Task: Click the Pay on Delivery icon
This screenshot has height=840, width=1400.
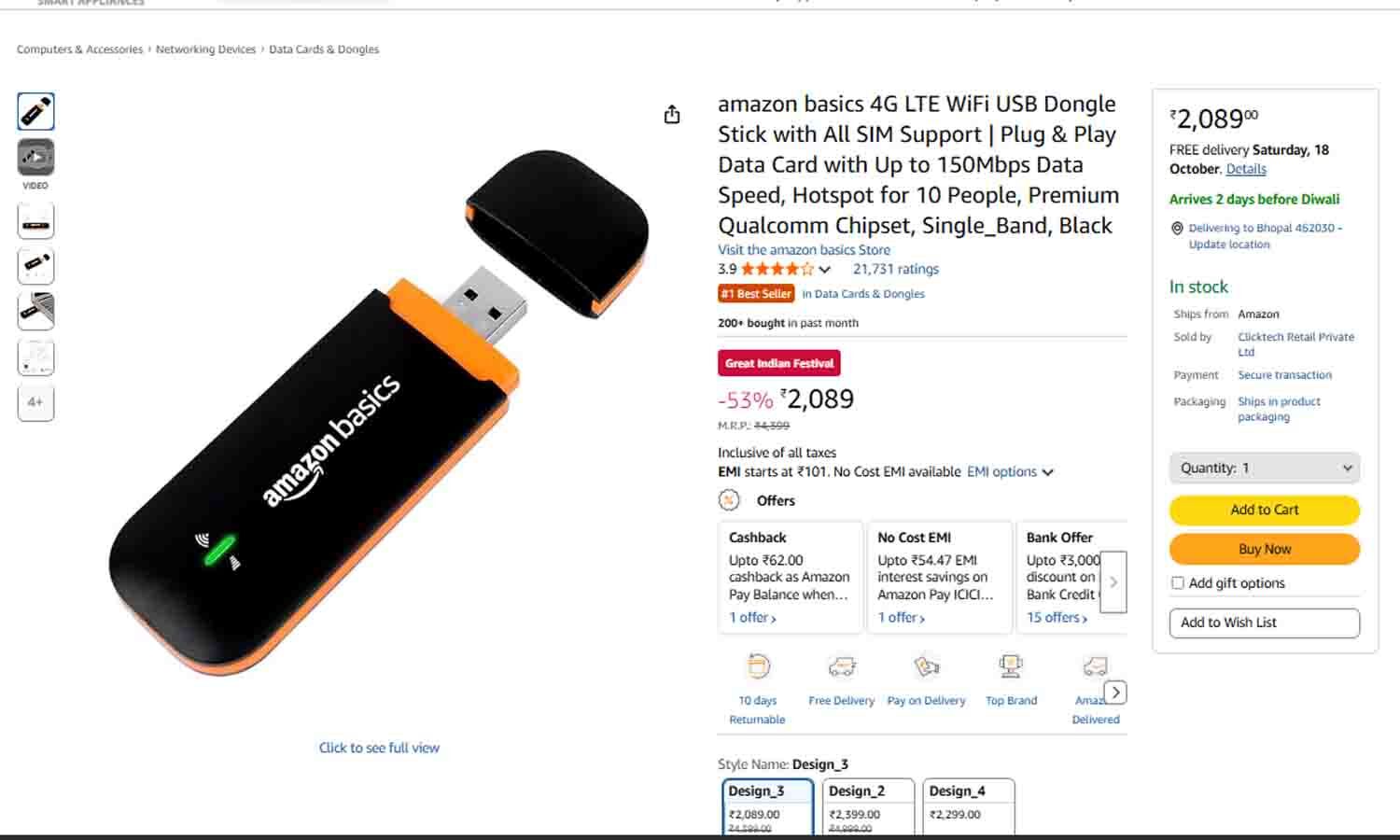Action: coord(925,664)
